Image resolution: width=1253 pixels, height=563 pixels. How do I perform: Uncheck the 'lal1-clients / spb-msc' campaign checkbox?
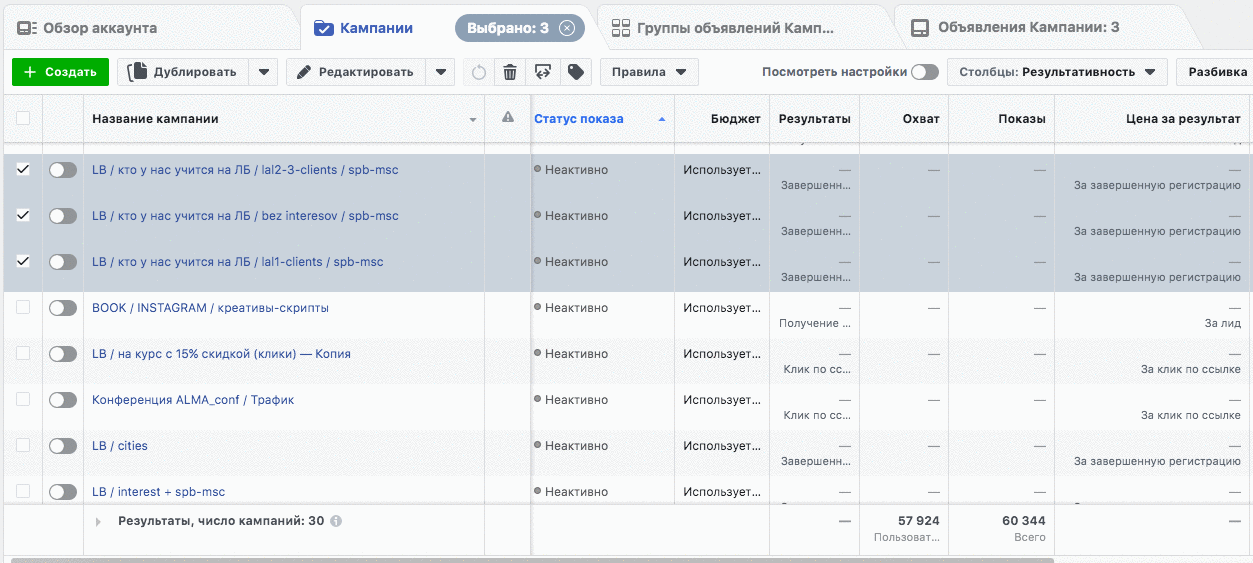pyautogui.click(x=23, y=262)
